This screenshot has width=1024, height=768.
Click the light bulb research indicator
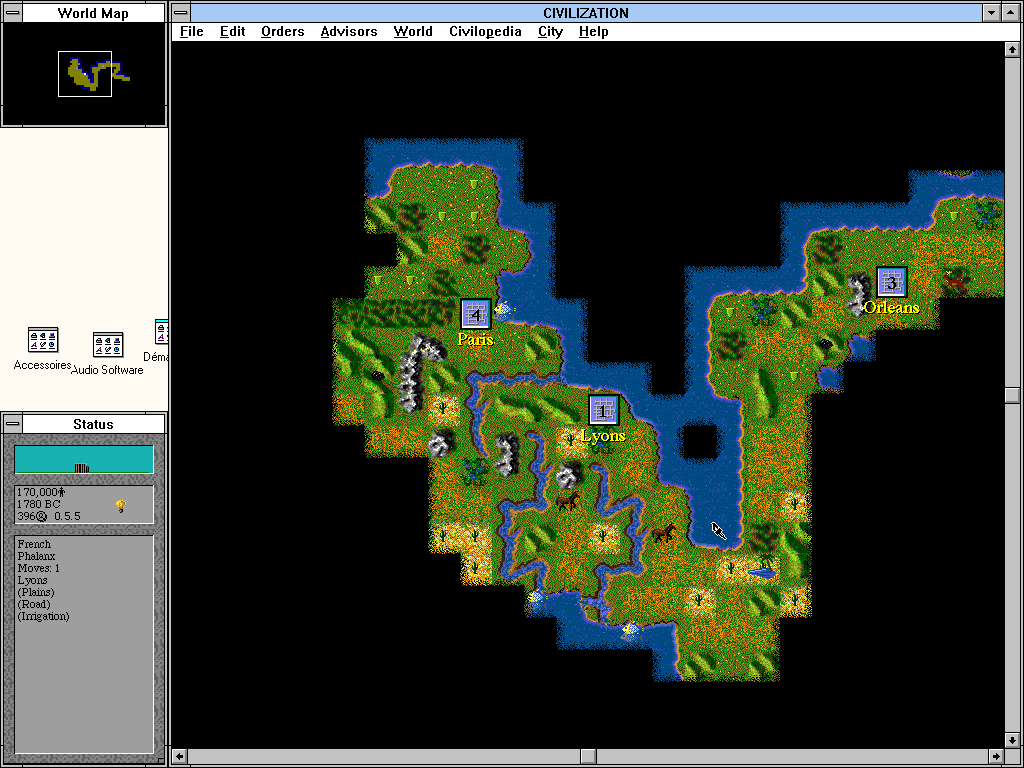click(x=121, y=505)
